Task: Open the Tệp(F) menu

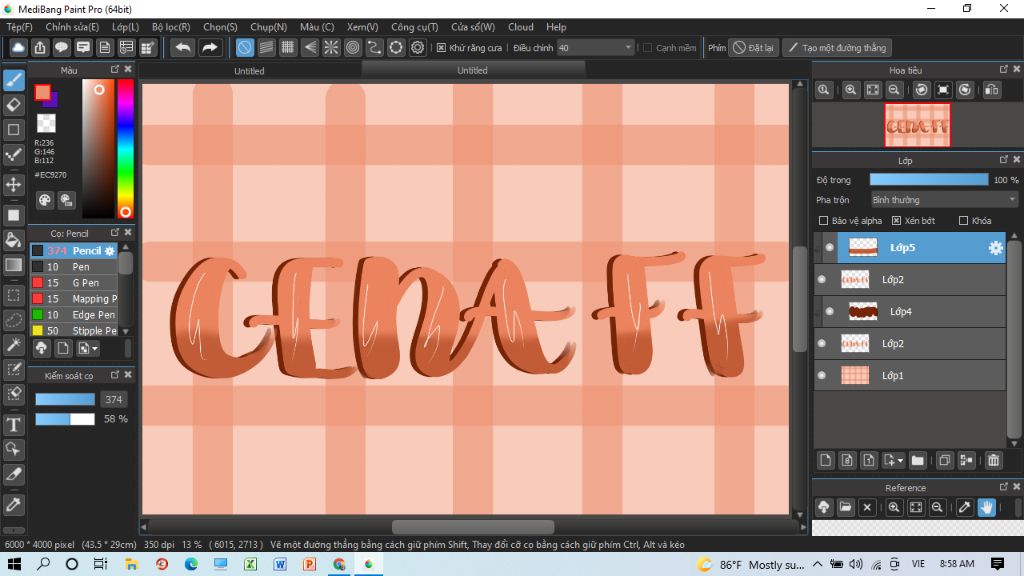Action: click(x=20, y=27)
